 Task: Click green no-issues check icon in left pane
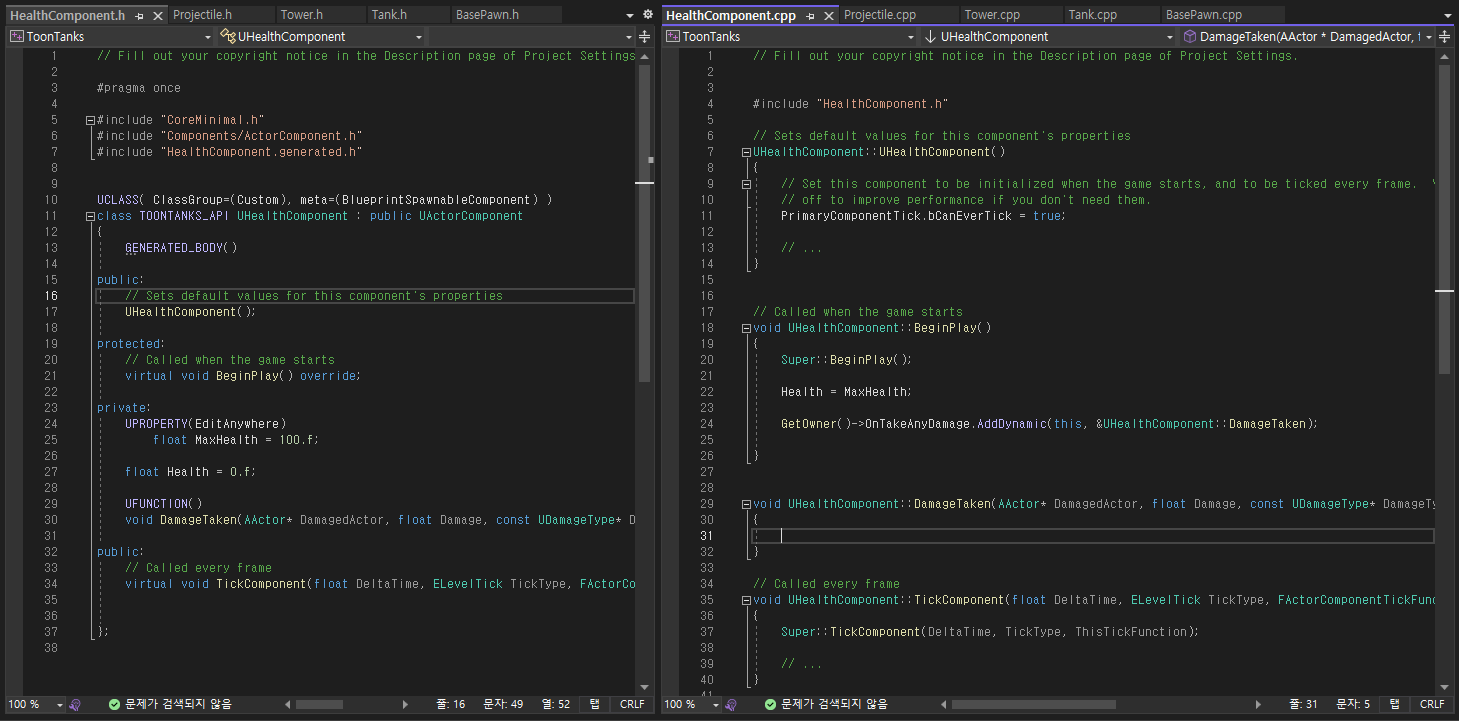click(x=114, y=704)
